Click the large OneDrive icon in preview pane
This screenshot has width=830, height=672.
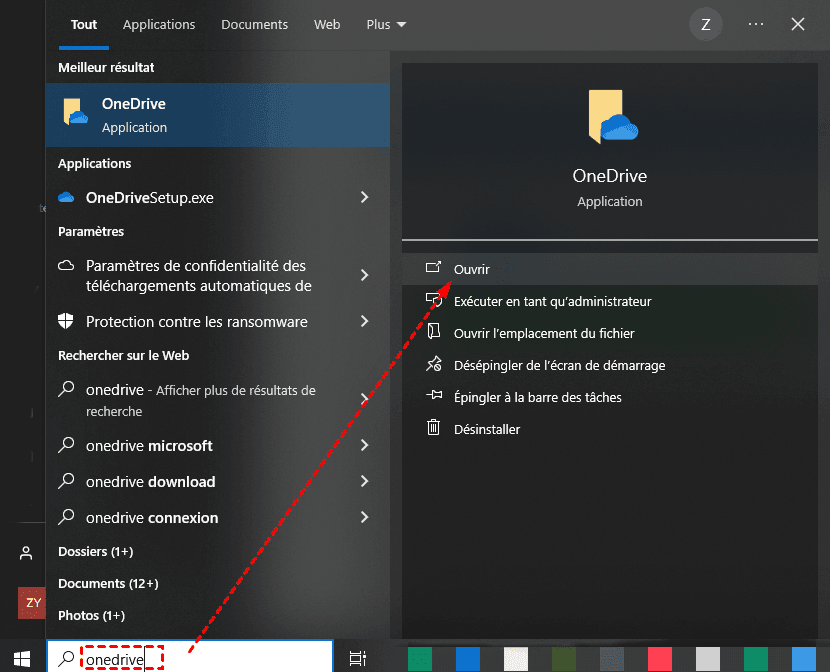coord(612,116)
